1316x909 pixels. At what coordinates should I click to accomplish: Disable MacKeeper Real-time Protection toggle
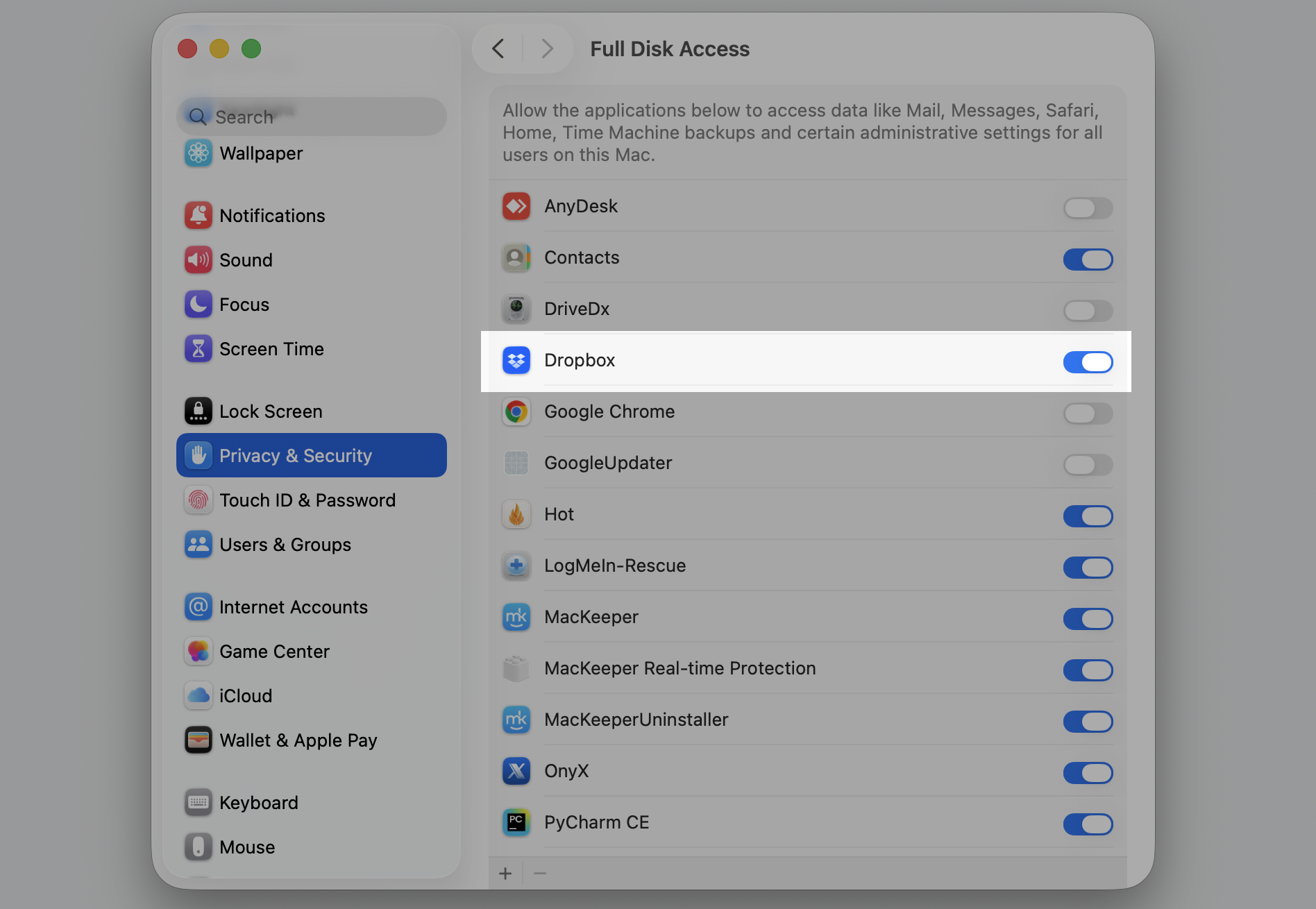[x=1088, y=670]
